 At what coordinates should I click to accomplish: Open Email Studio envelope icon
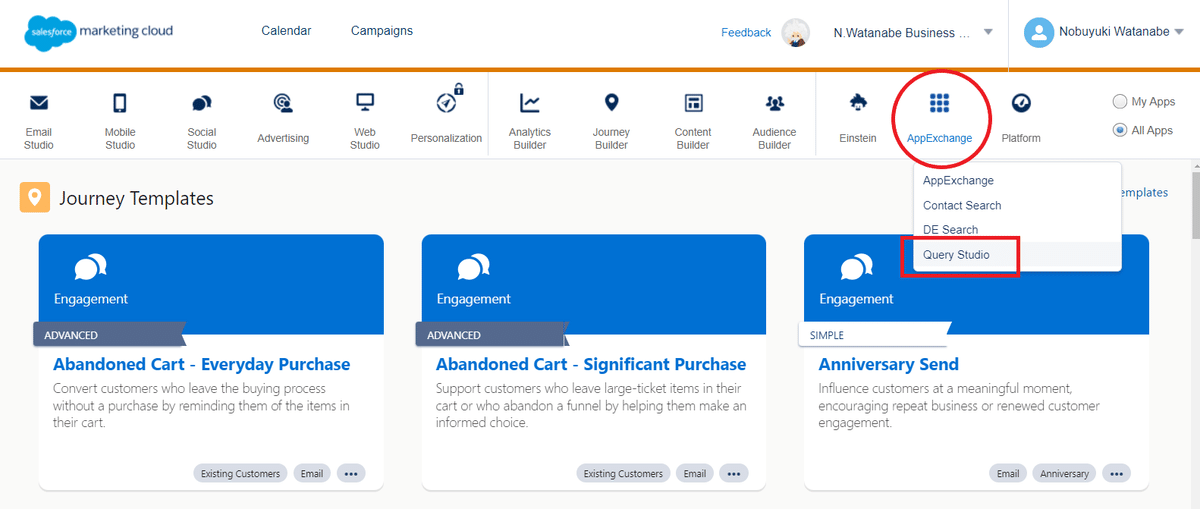[x=39, y=103]
